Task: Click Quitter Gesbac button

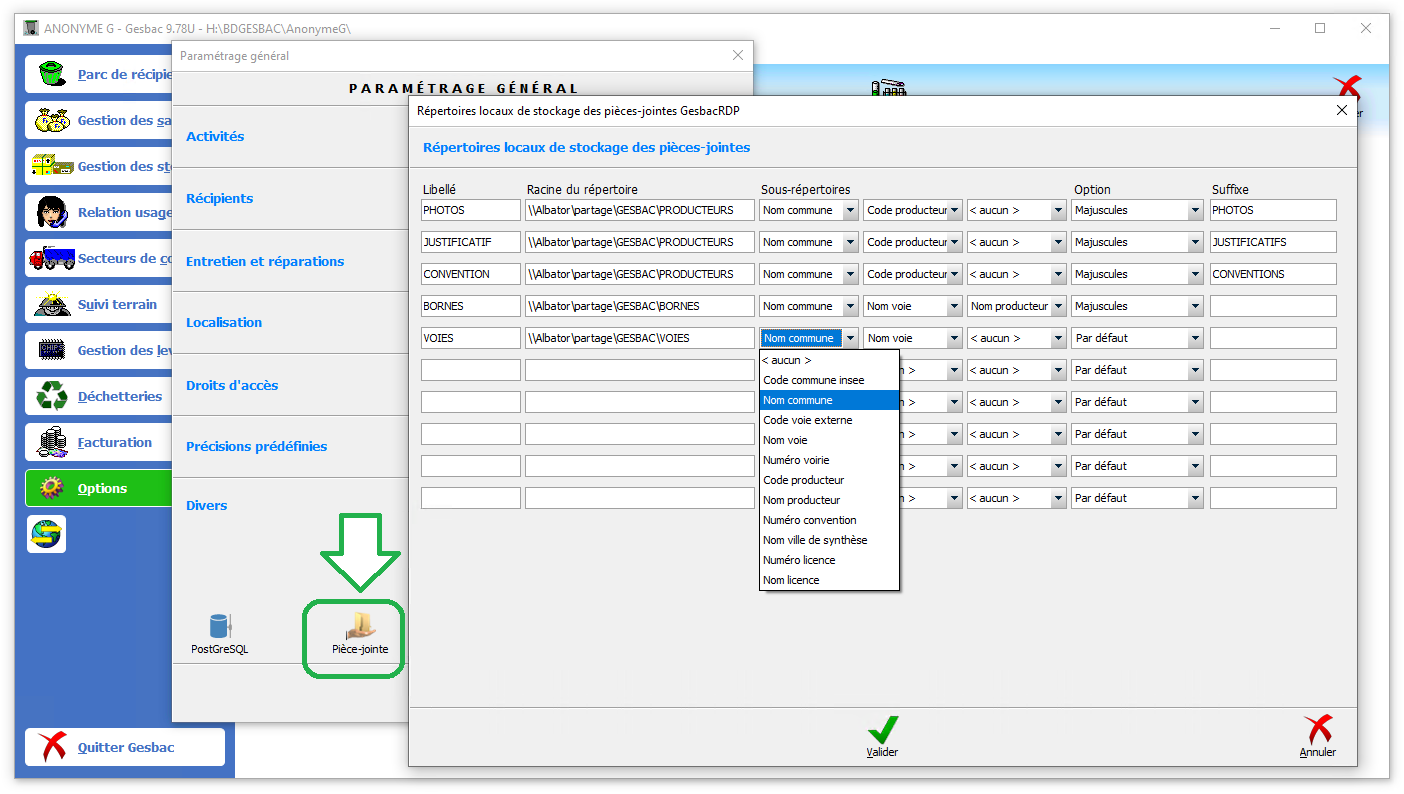Action: (x=125, y=747)
